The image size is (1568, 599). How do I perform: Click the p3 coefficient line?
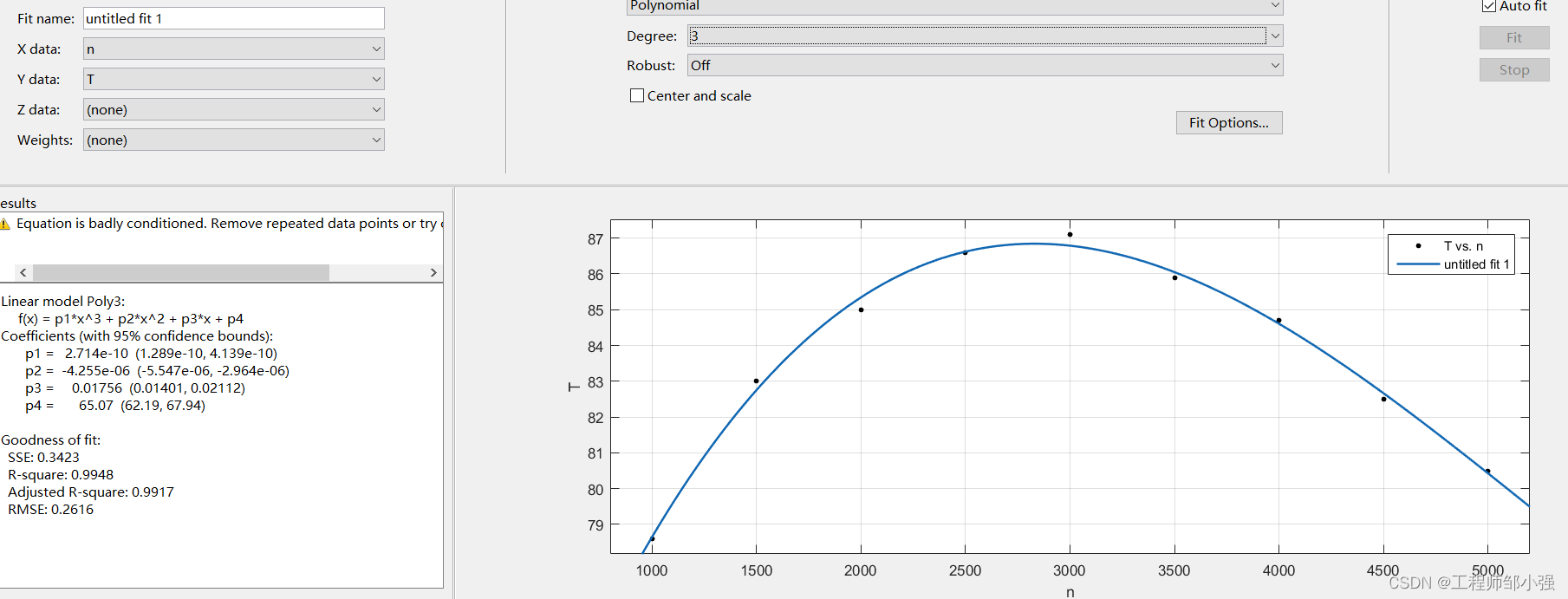(135, 388)
